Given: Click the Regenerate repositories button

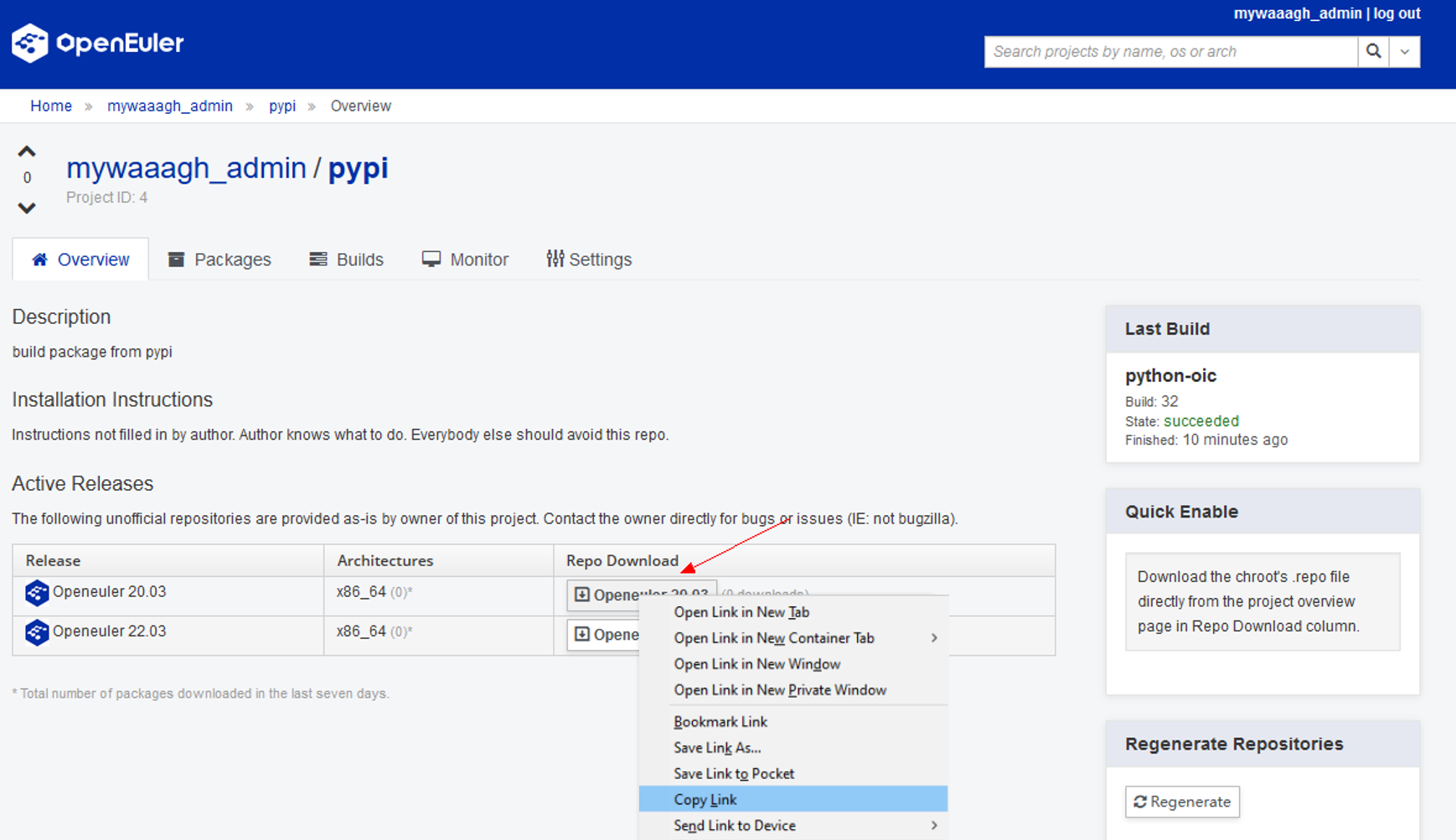Looking at the screenshot, I should (1182, 801).
